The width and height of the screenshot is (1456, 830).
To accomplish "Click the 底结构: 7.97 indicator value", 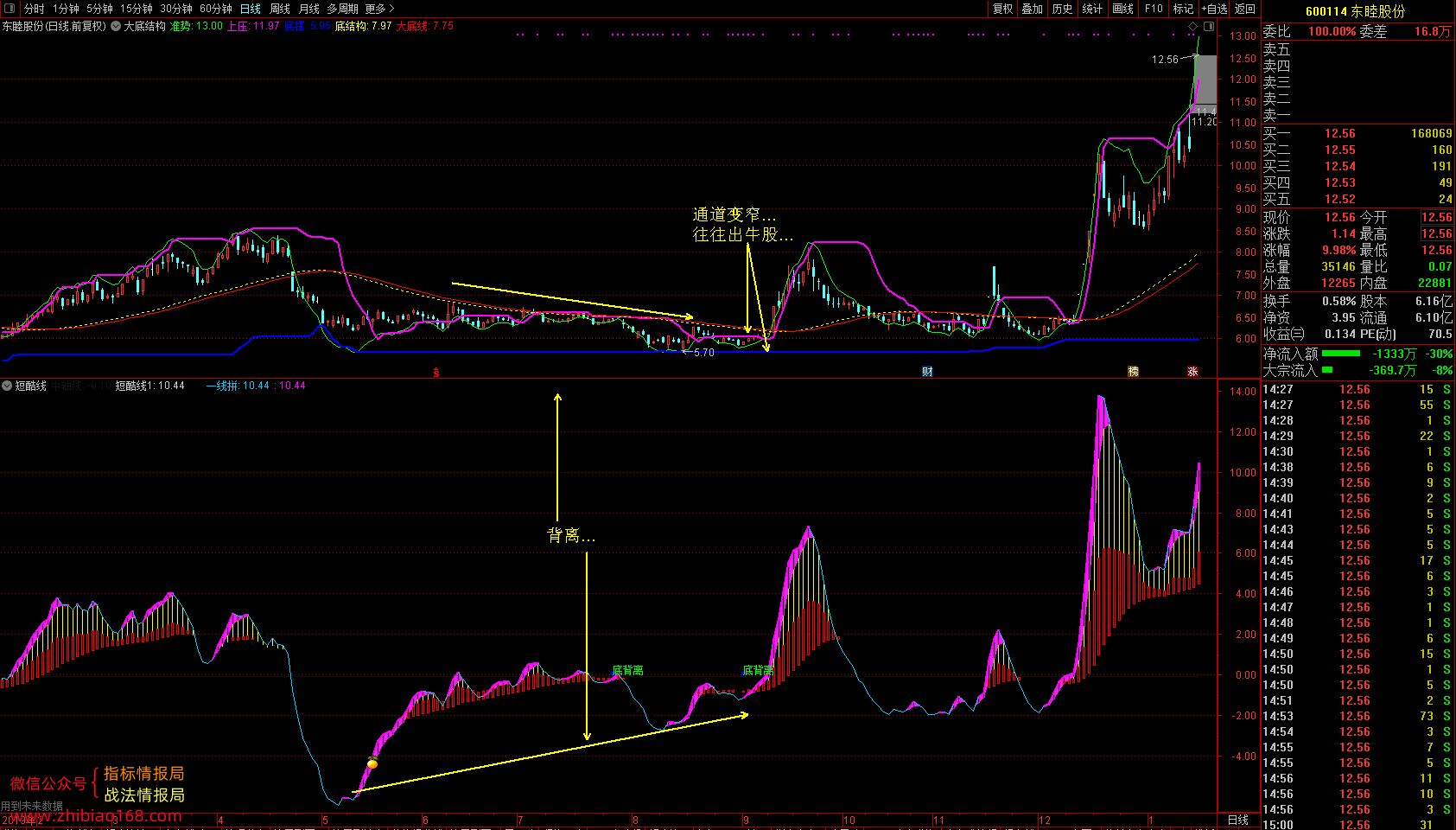I will coord(363,26).
